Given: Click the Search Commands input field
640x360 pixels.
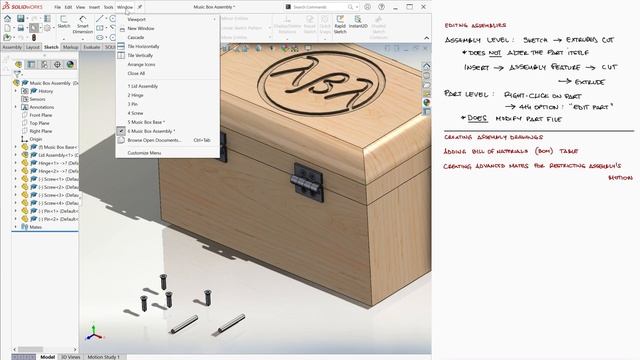Looking at the screenshot, I should [x=319, y=7].
